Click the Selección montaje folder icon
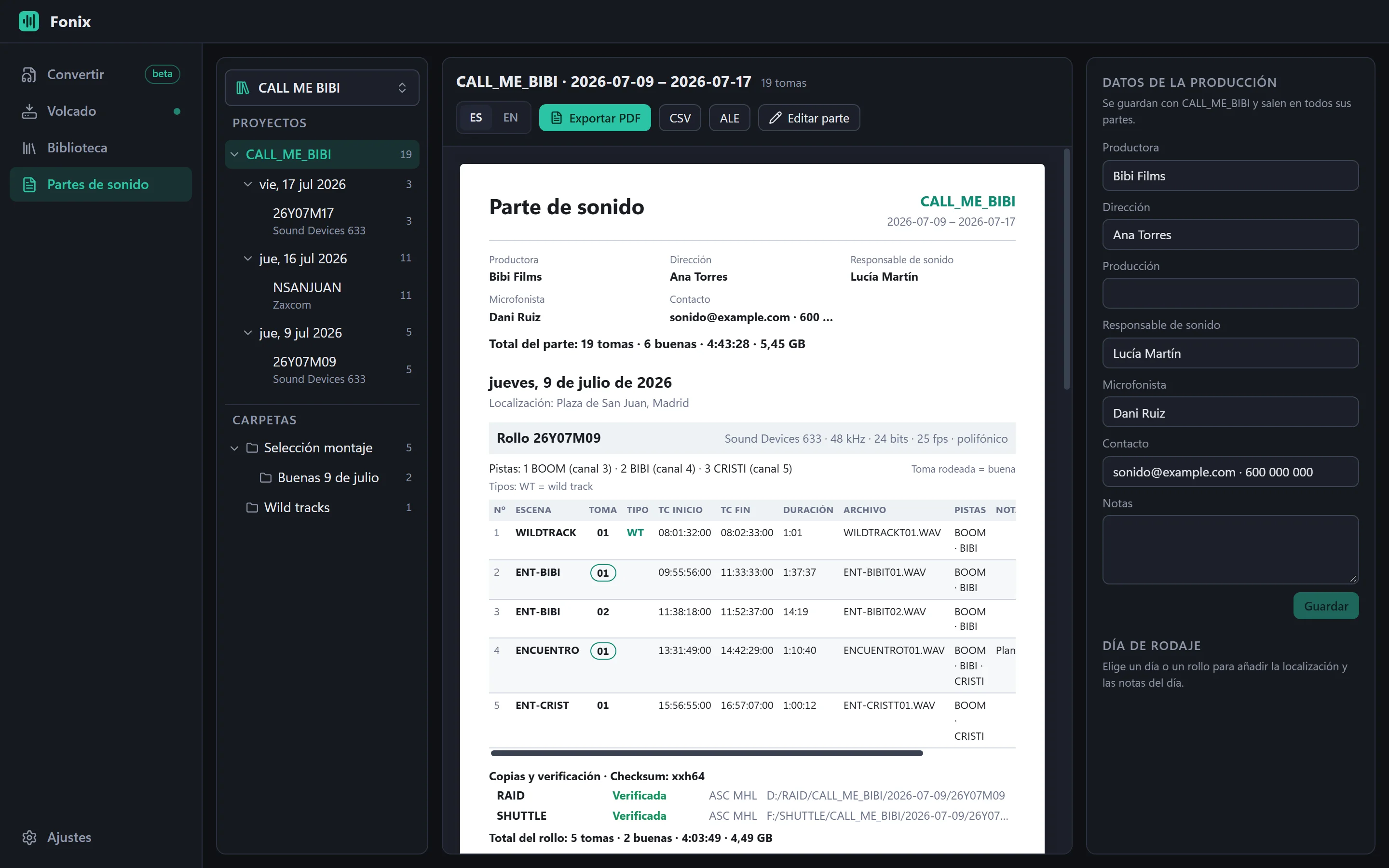 point(252,448)
